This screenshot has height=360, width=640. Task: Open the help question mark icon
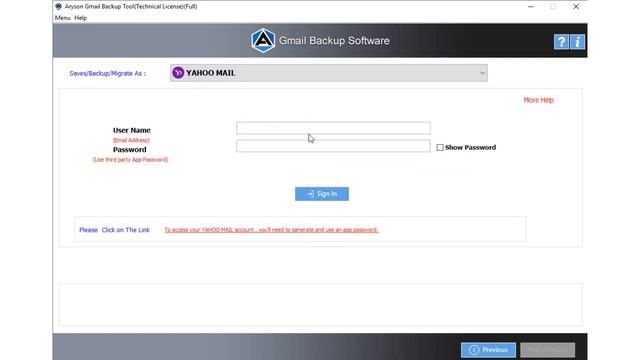561,42
